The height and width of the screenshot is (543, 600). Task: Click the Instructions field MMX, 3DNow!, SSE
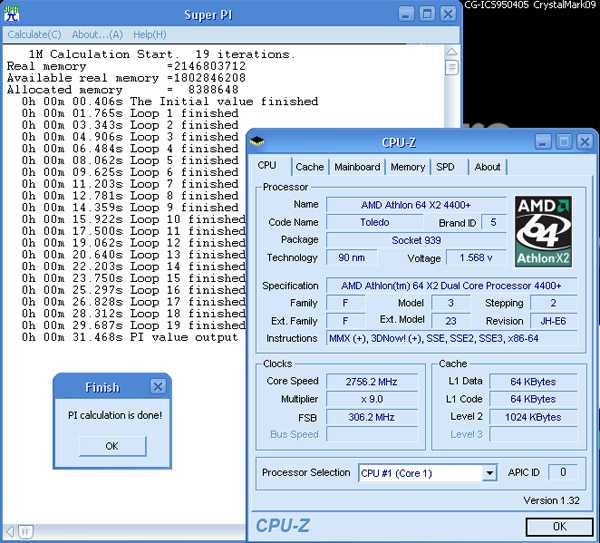point(452,338)
